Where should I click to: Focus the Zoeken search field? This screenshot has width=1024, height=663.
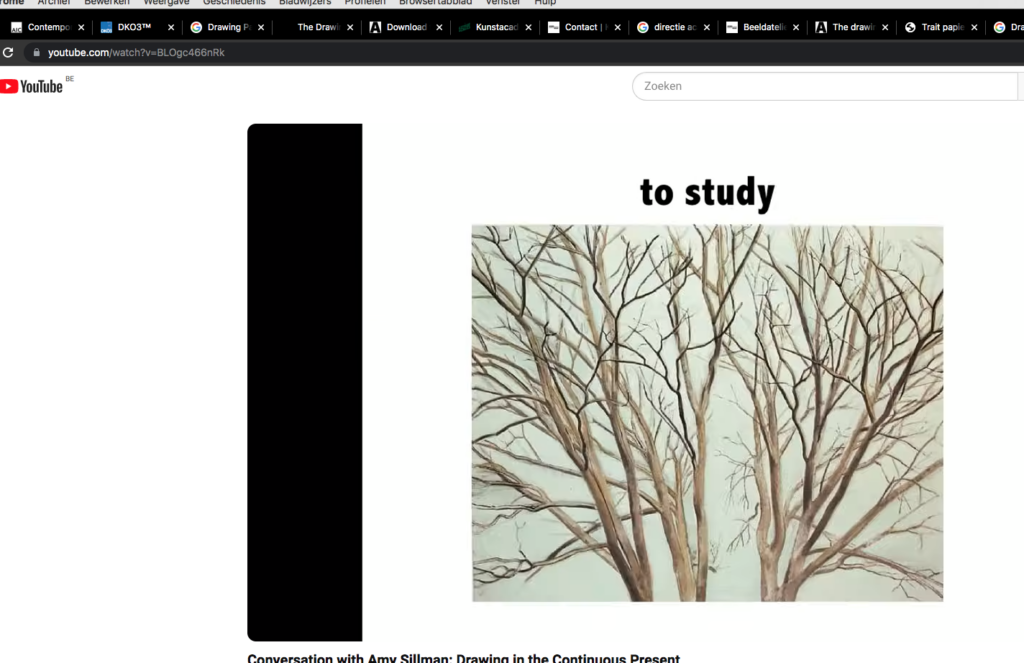tap(824, 86)
